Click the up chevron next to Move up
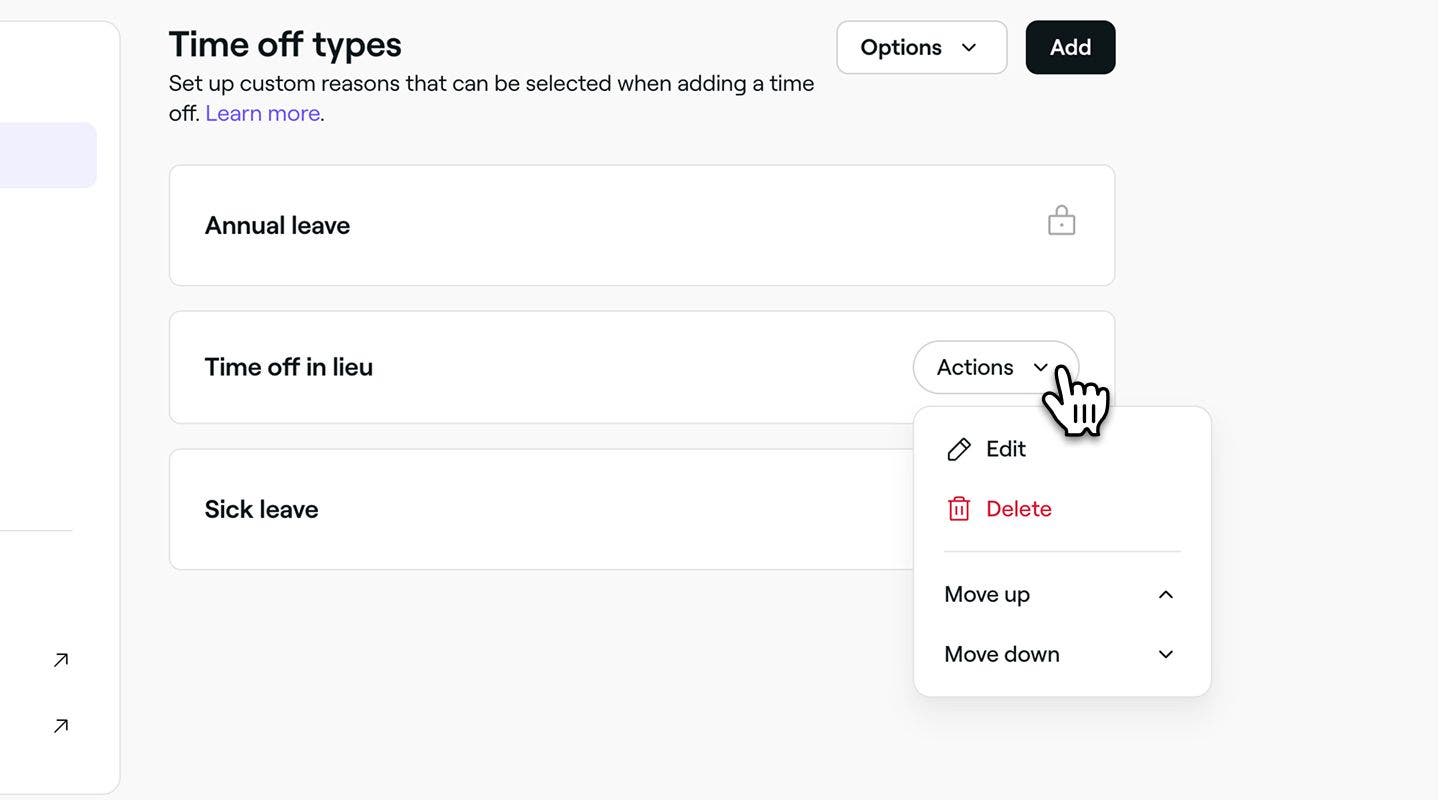 (x=1165, y=595)
